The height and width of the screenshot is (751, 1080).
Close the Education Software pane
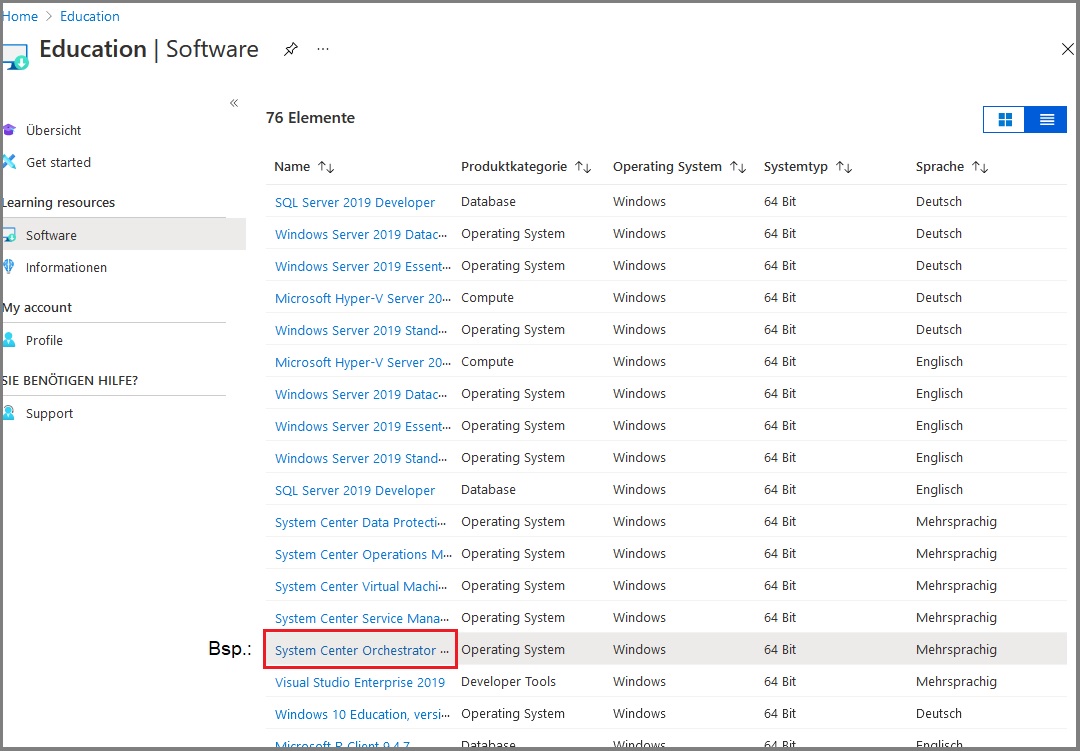tap(1067, 49)
